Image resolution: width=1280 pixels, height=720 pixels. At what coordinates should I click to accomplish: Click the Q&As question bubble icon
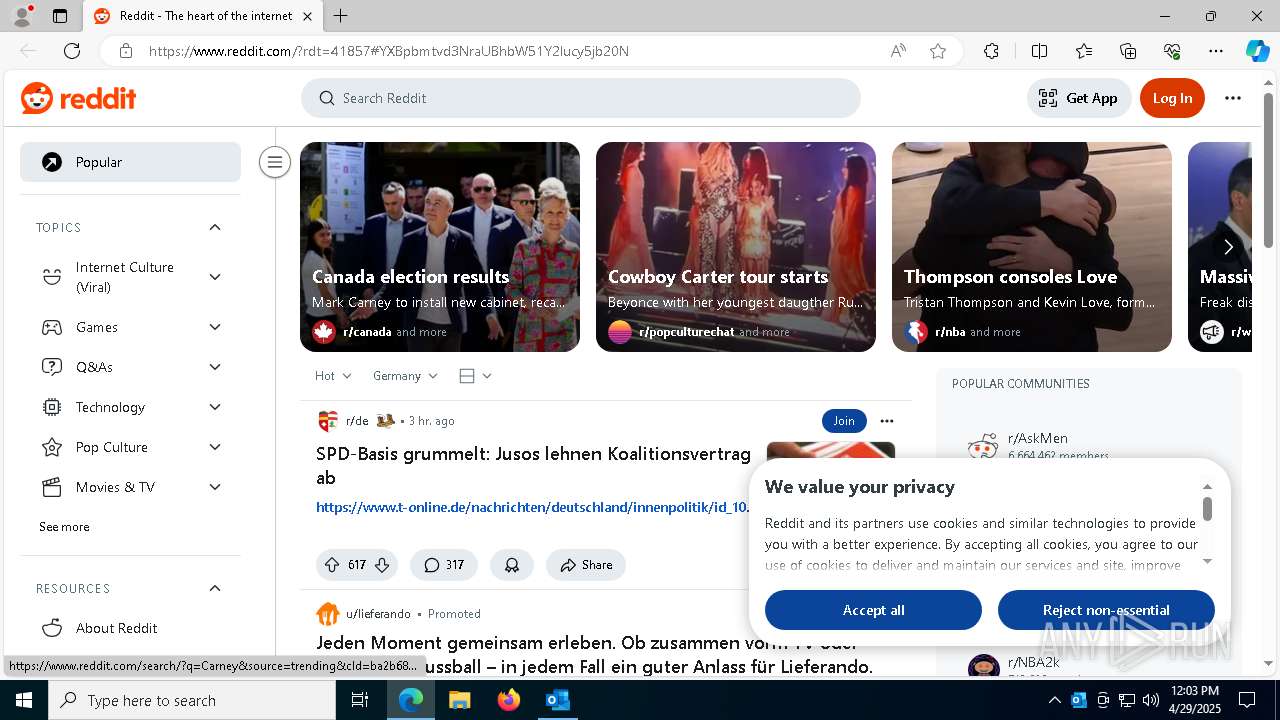pyautogui.click(x=51, y=367)
